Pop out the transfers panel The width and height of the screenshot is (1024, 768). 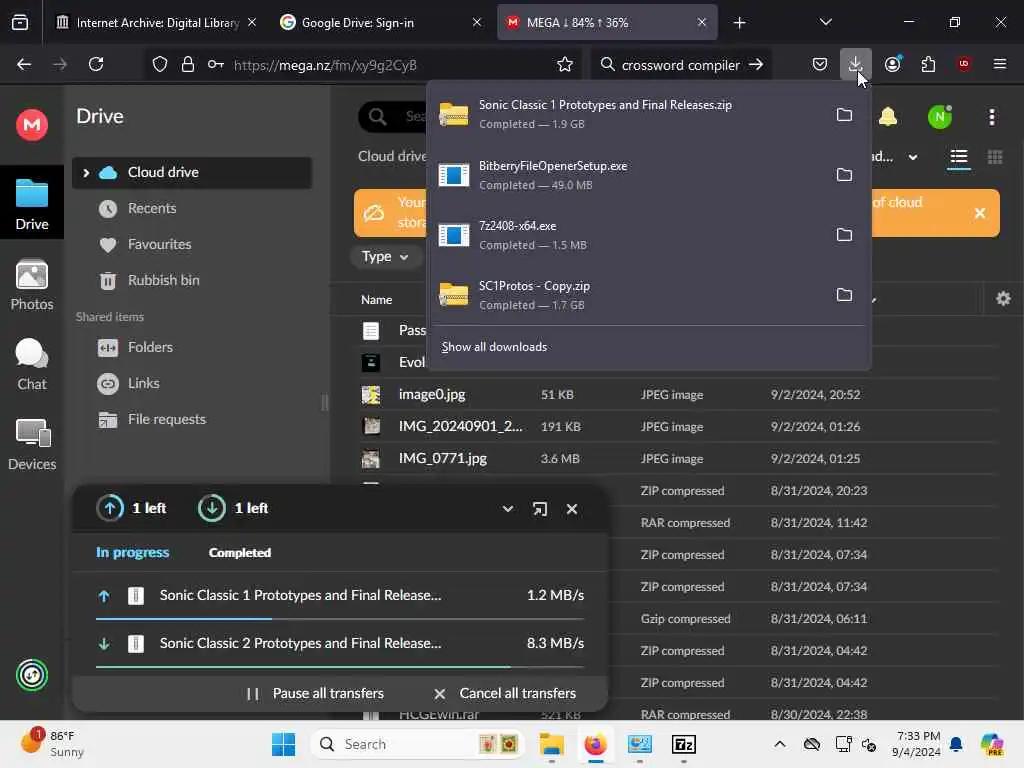(539, 509)
